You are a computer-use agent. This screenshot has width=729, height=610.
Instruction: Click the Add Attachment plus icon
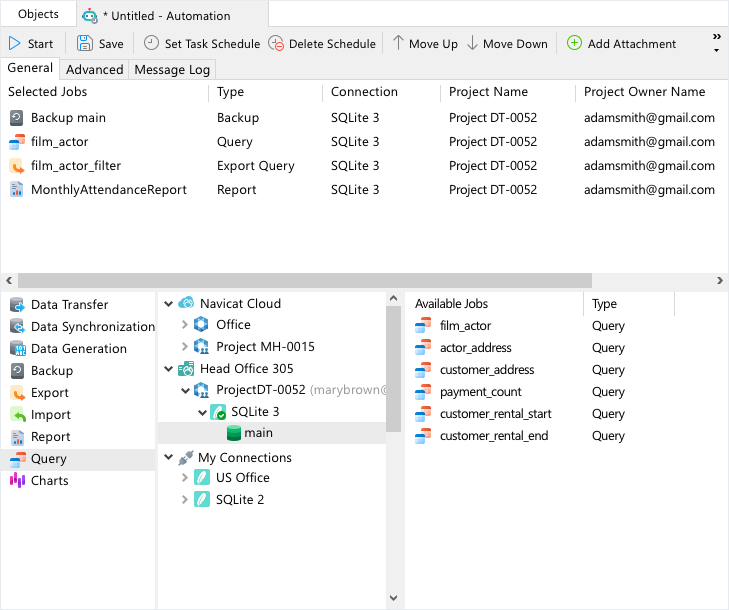point(574,43)
